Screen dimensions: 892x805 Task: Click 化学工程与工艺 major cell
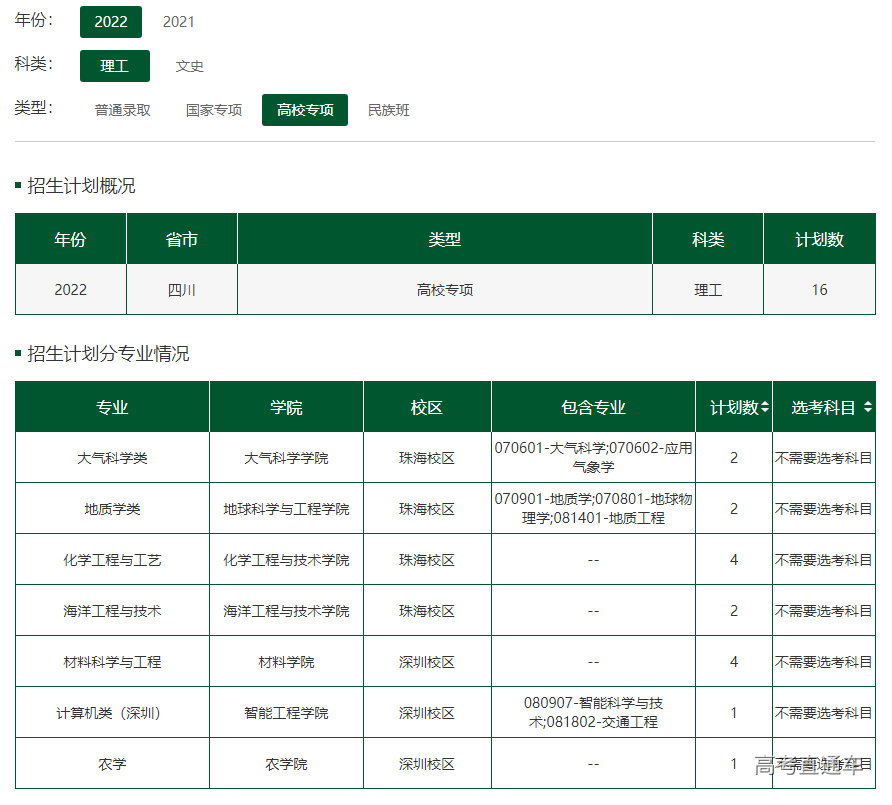tap(112, 560)
